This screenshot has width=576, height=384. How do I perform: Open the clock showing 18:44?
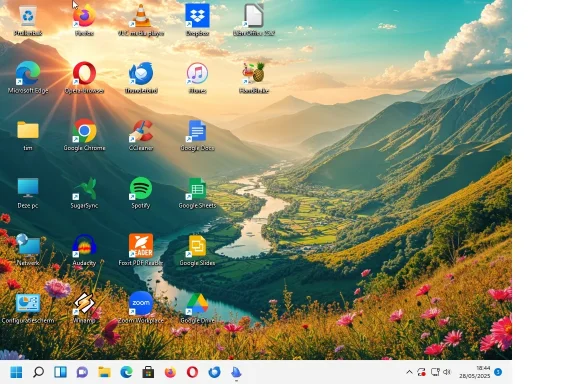click(x=474, y=372)
